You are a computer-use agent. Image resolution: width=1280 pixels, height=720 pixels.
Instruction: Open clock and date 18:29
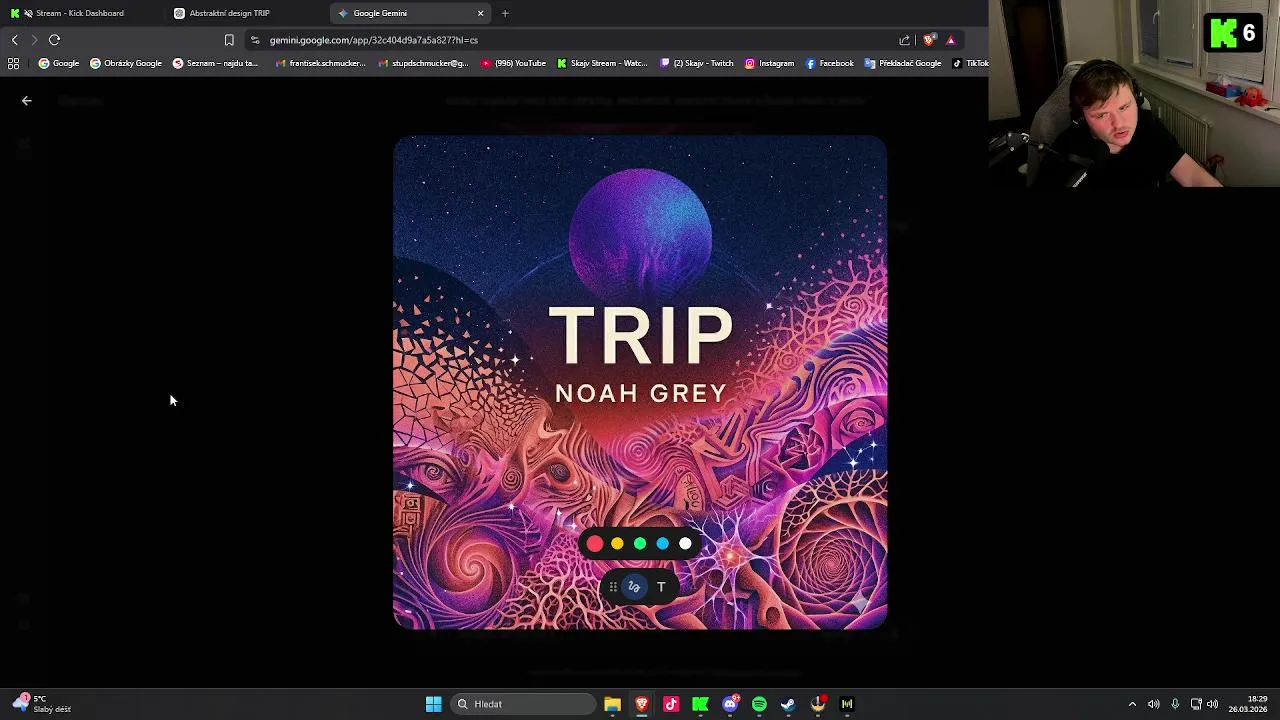click(x=1248, y=704)
